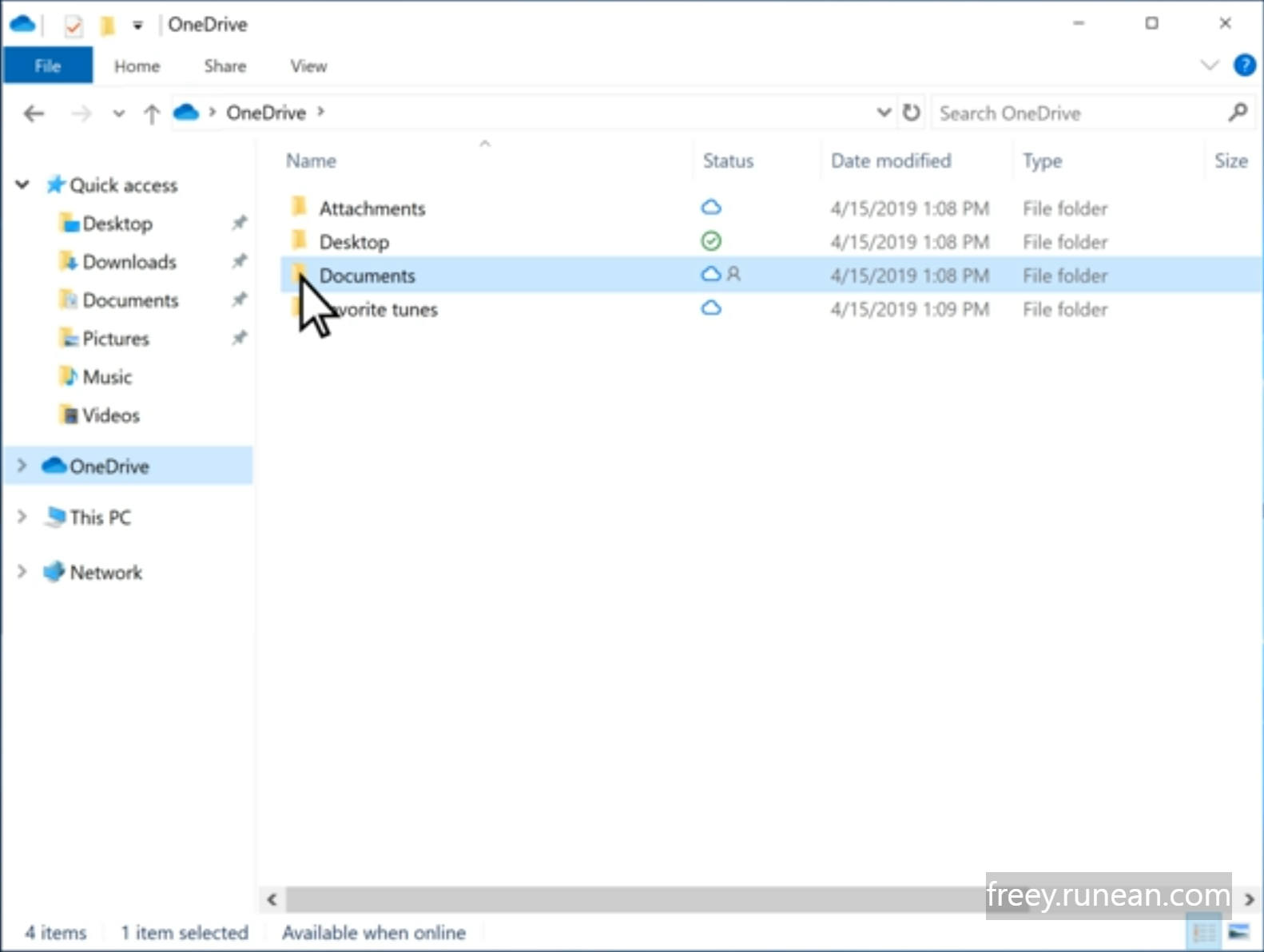Select the Documents folder in file list
This screenshot has height=952, width=1264.
368,276
